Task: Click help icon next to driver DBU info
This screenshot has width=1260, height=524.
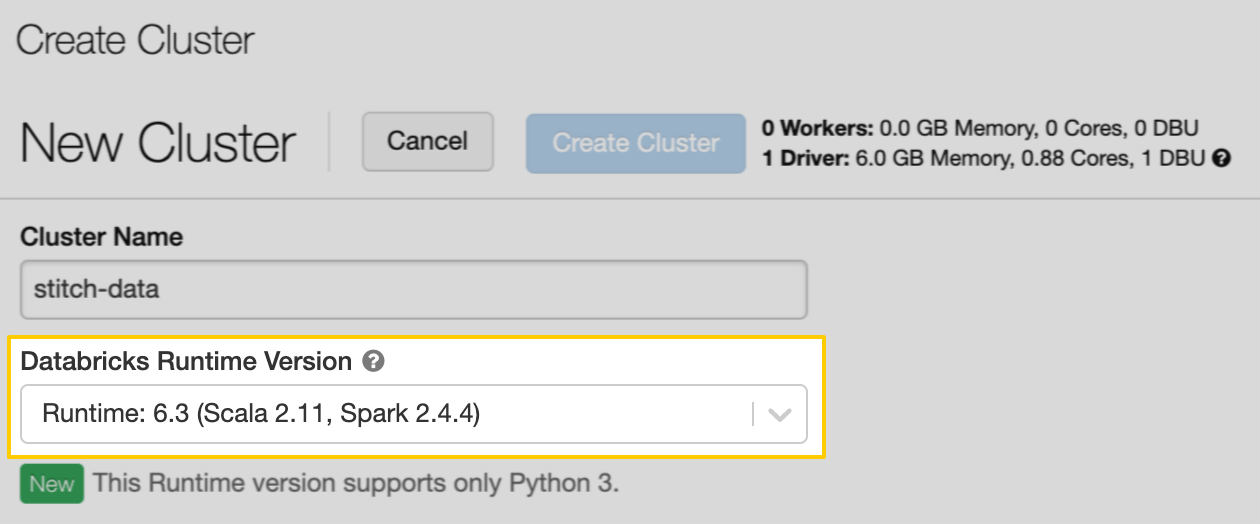Action: [x=1221, y=158]
